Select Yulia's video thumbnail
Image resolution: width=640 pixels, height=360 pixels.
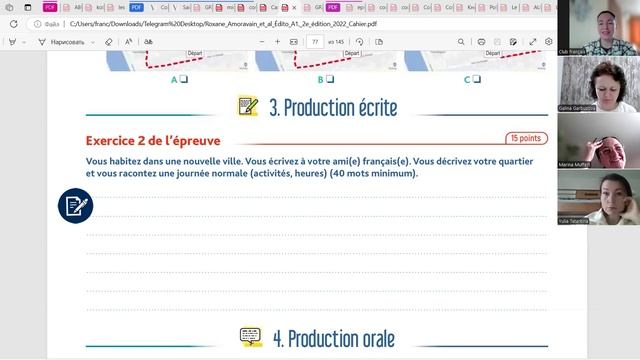click(599, 197)
